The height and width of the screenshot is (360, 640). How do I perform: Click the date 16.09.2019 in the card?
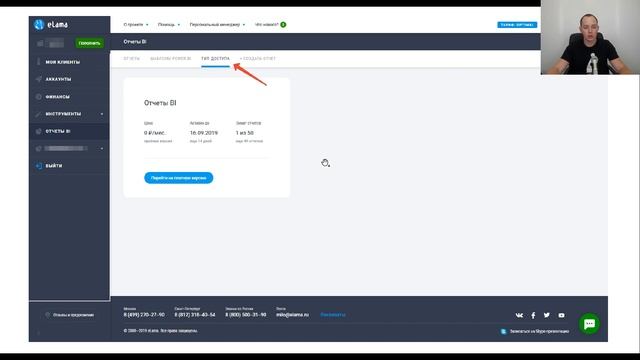204,133
